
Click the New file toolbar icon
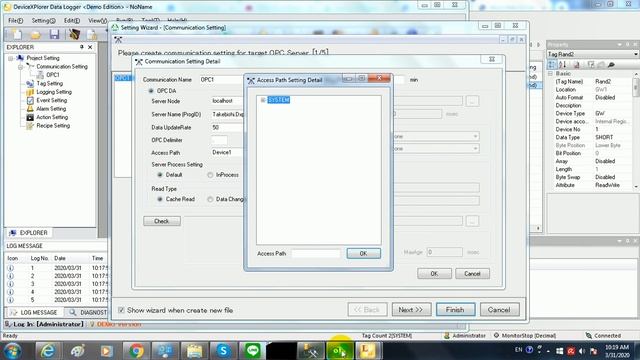click(x=17, y=35)
